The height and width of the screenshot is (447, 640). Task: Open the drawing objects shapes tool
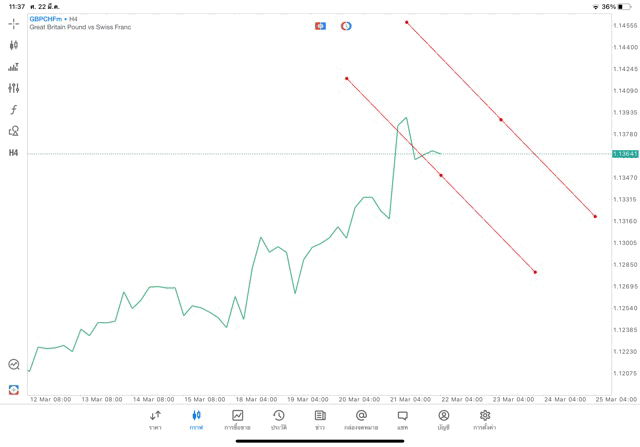pos(14,131)
